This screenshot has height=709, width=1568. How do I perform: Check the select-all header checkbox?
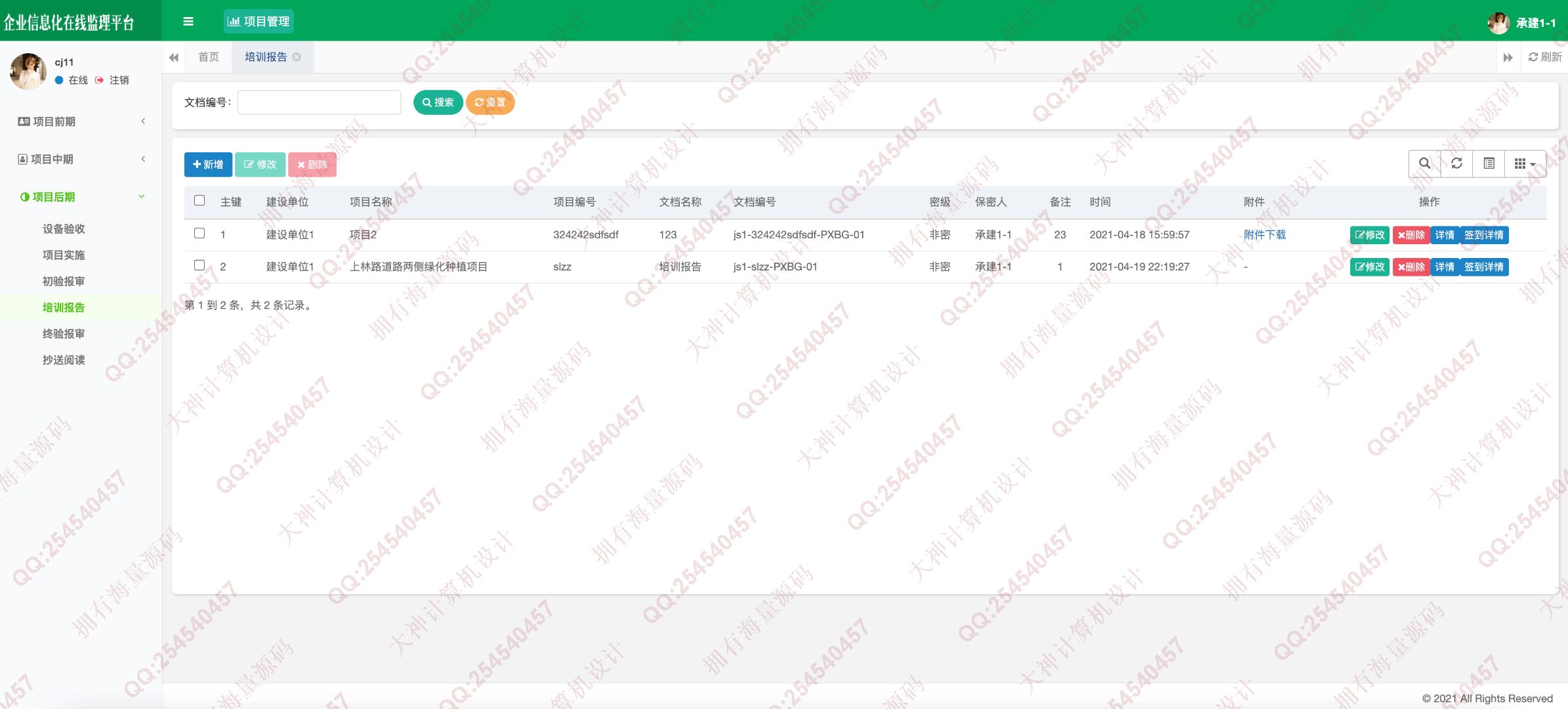tap(199, 201)
